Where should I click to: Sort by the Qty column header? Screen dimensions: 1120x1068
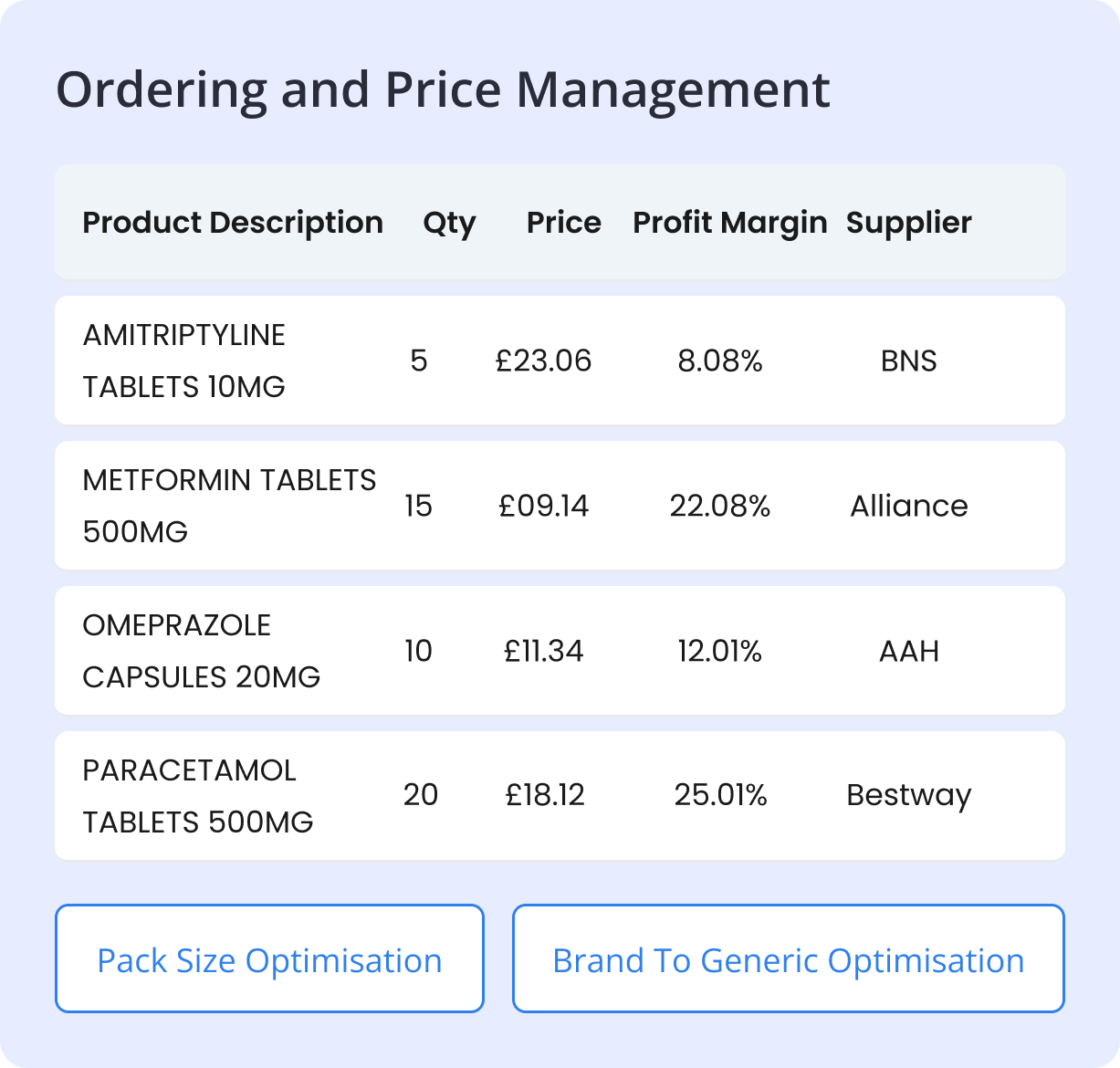point(448,222)
